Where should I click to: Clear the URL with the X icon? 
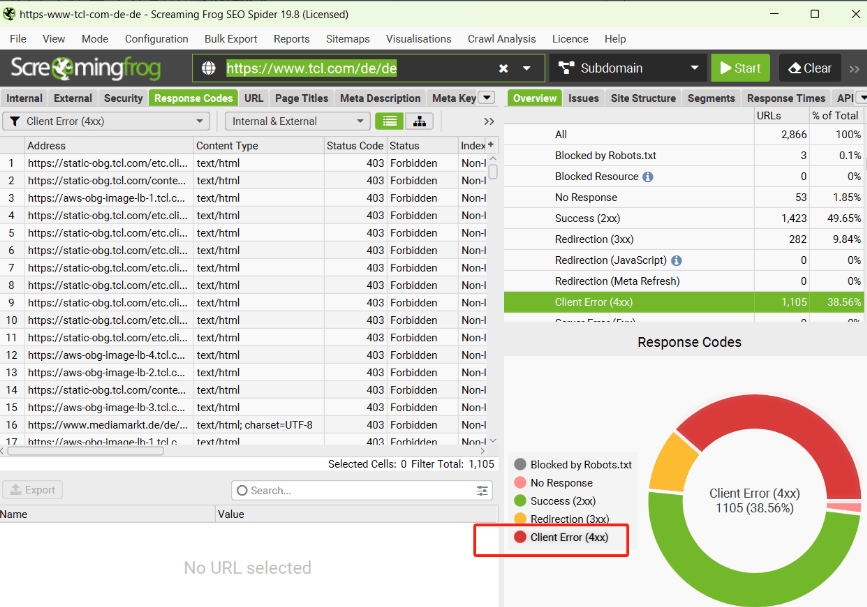(x=504, y=68)
